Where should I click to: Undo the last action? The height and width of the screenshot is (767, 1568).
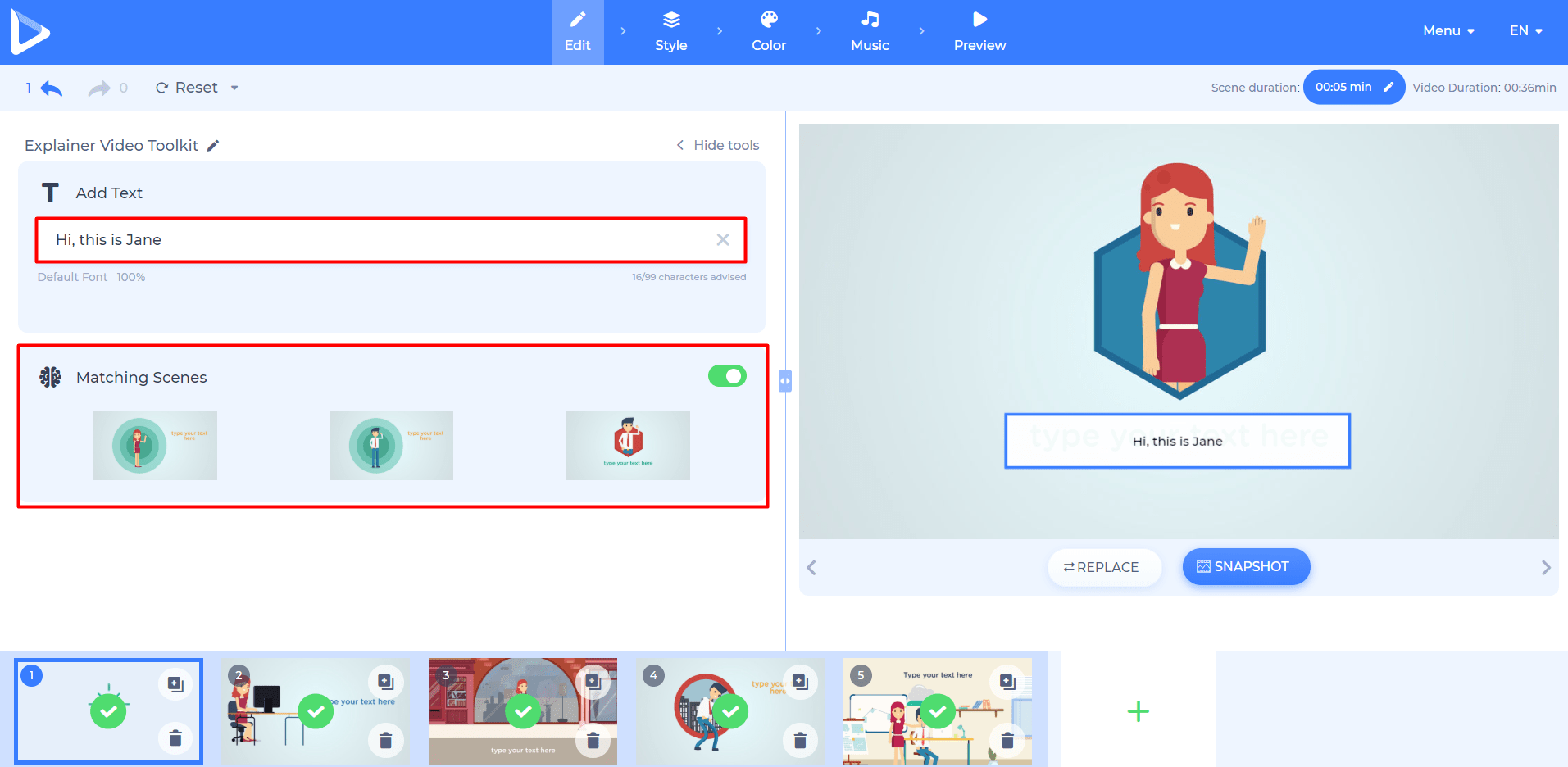tap(51, 87)
